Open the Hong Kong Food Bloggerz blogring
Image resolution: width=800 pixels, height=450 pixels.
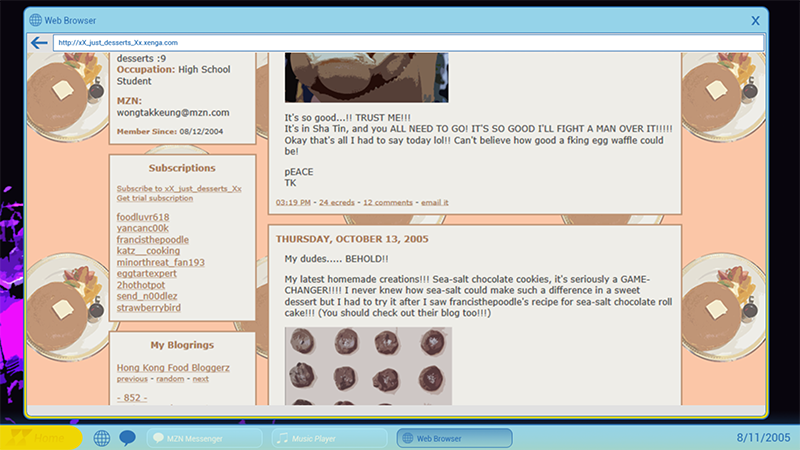(x=173, y=368)
